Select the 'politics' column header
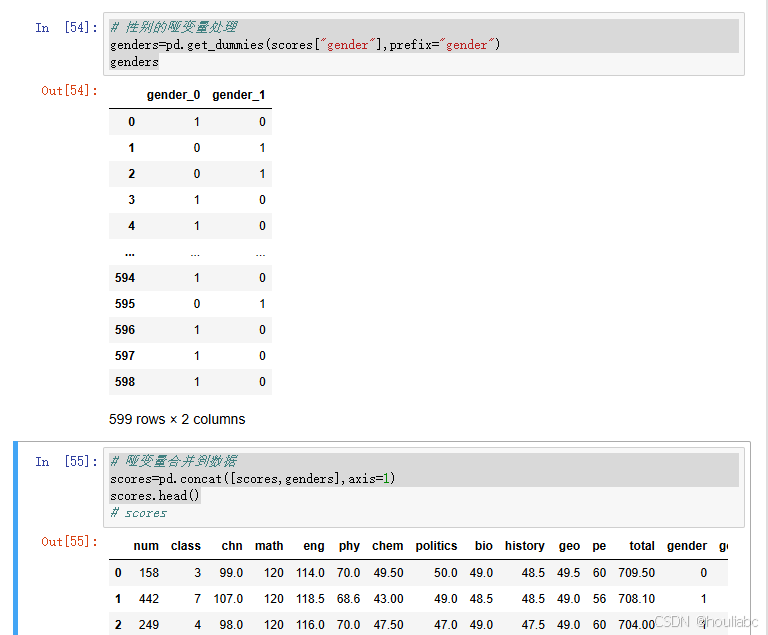Viewport: 768px width, 635px height. pos(436,545)
